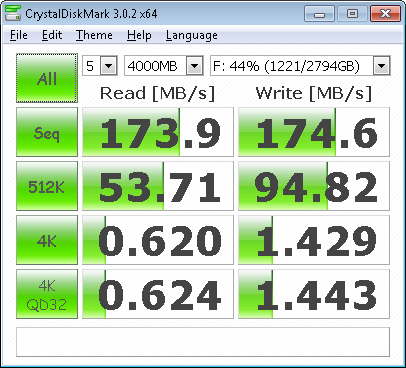Start the 4K QD32 benchmark
Image resolution: width=406 pixels, height=368 pixels.
pyautogui.click(x=47, y=294)
